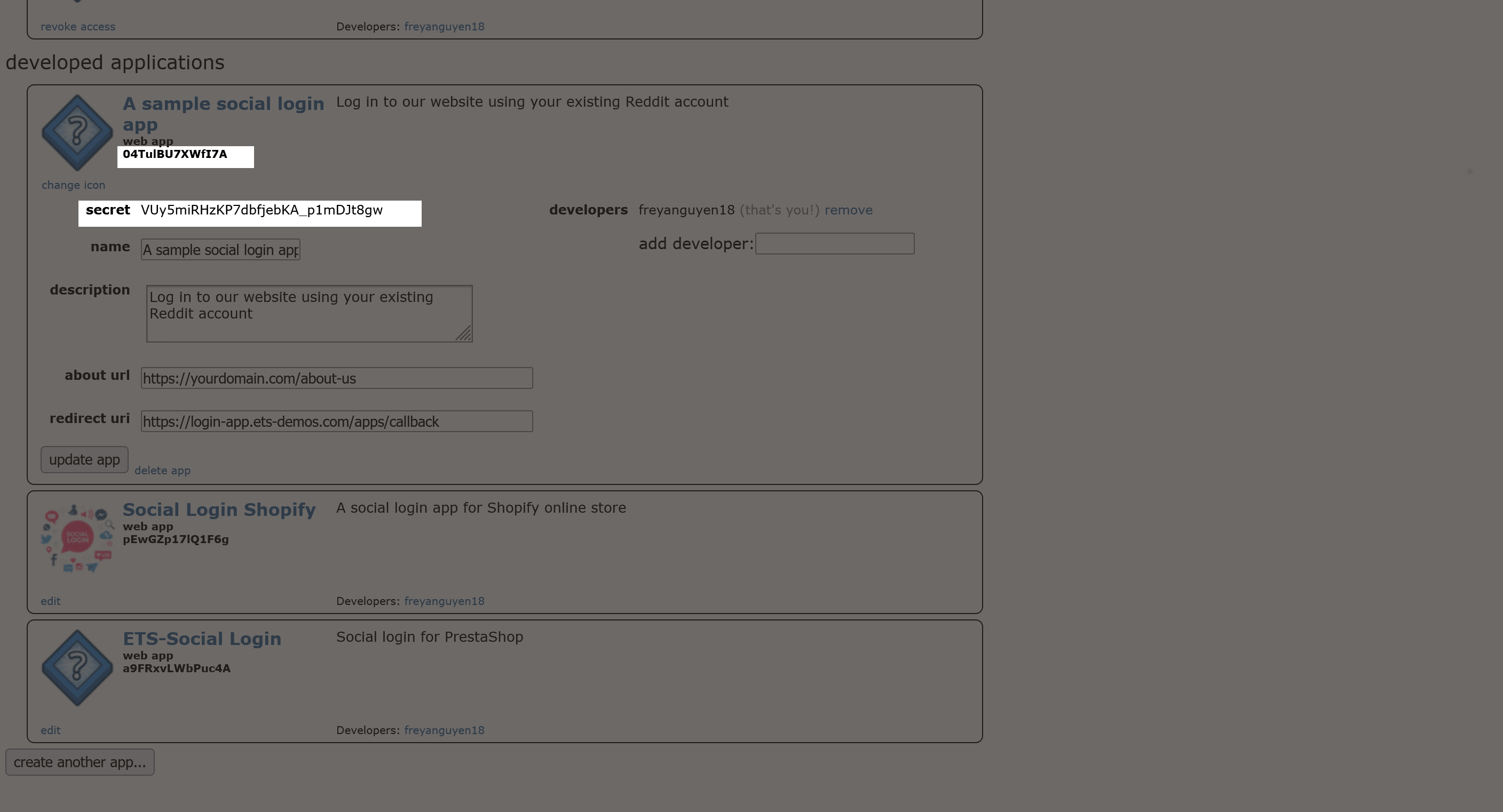Click 'revoke access' link at top

(x=77, y=26)
